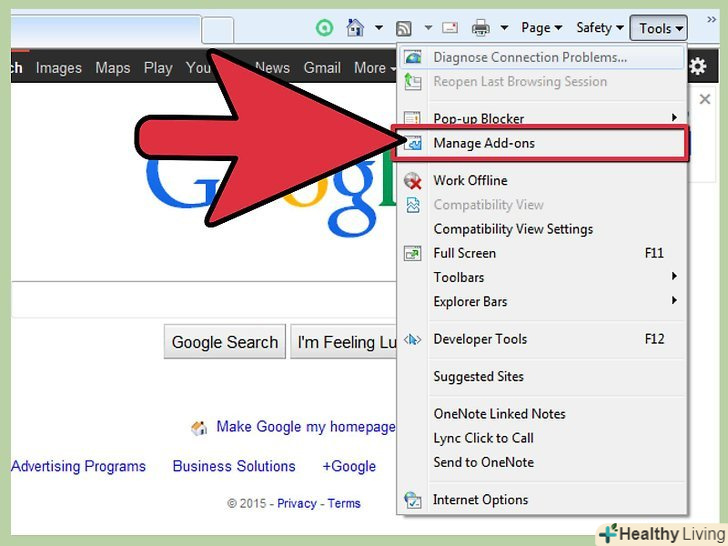
Task: Click the Print printer icon
Action: [481, 28]
